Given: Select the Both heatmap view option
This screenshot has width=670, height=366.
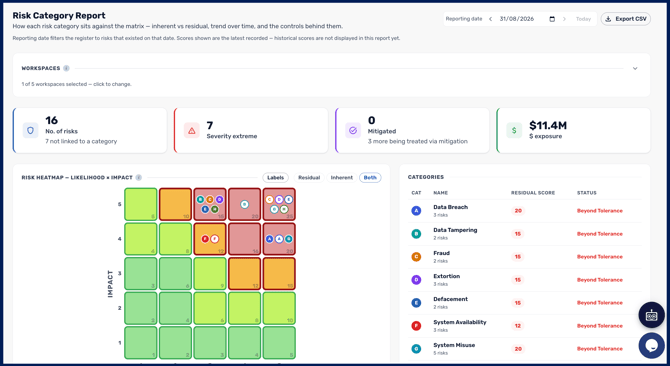Looking at the screenshot, I should click(x=370, y=178).
